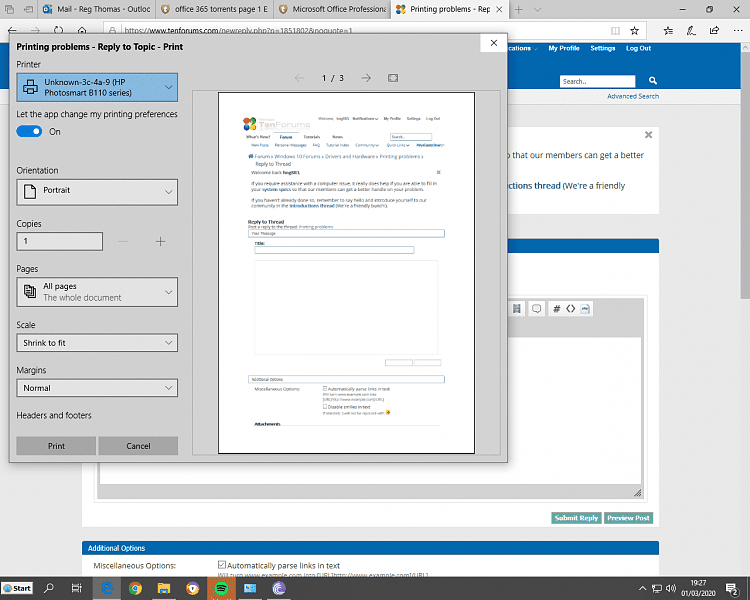
Task: Click Submit Reply button
Action: coord(576,518)
